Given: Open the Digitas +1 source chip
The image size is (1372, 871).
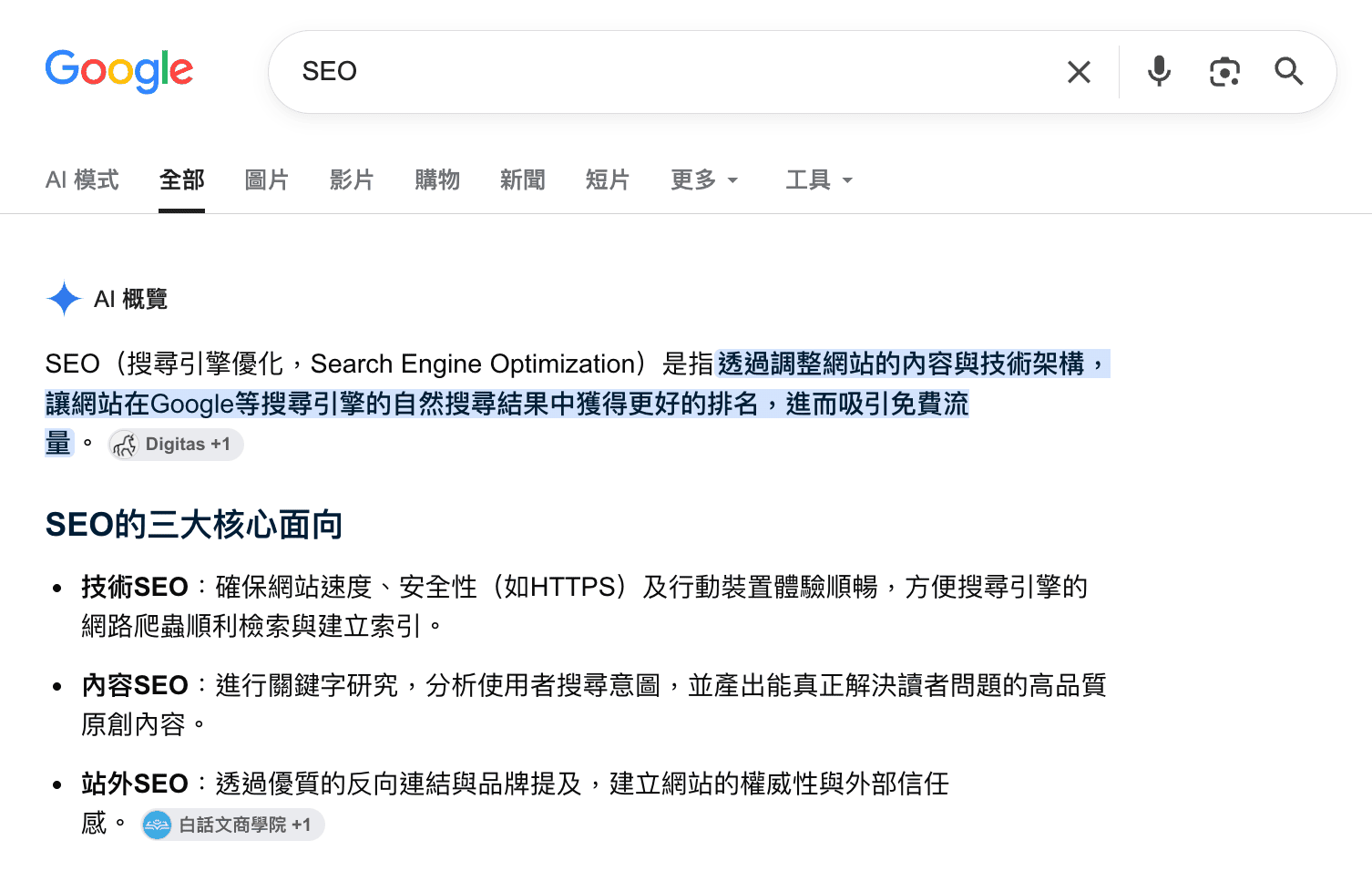Looking at the screenshot, I should pyautogui.click(x=176, y=445).
